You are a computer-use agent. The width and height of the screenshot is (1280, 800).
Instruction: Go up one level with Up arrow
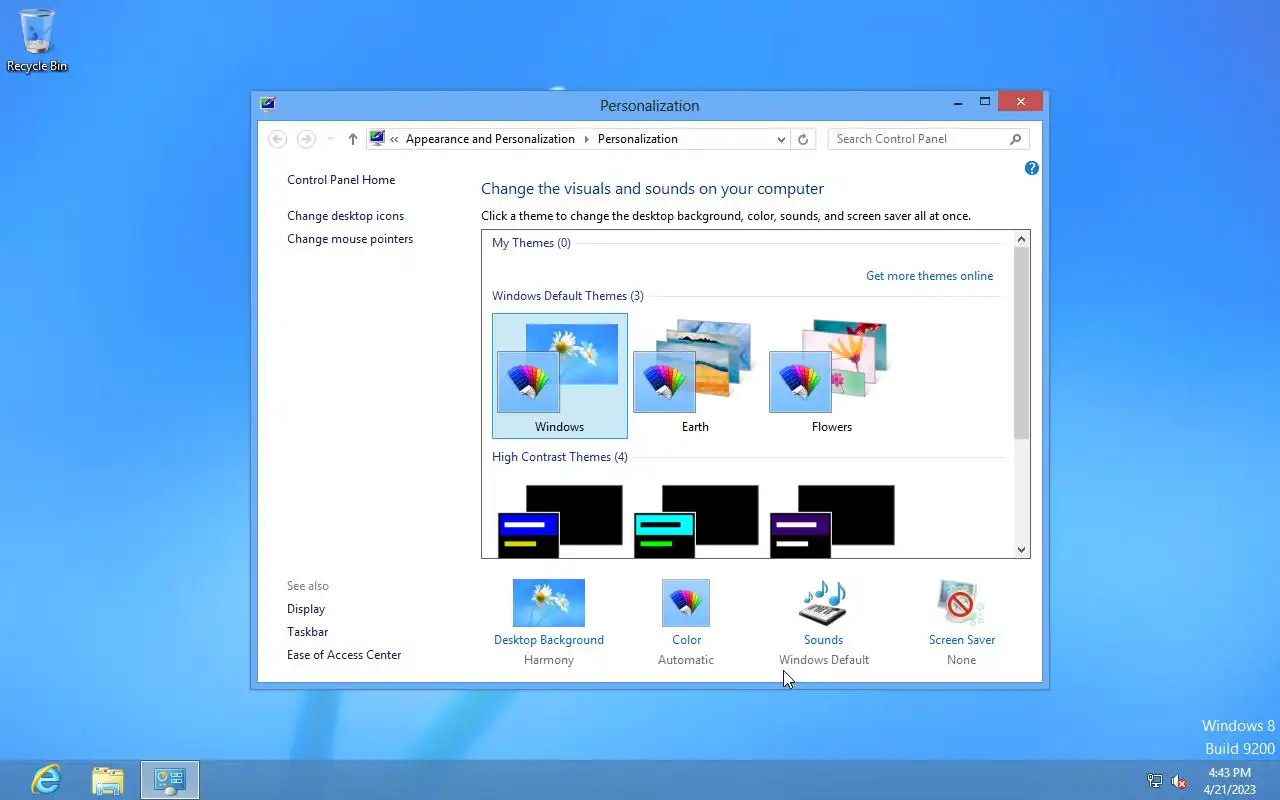pos(352,139)
